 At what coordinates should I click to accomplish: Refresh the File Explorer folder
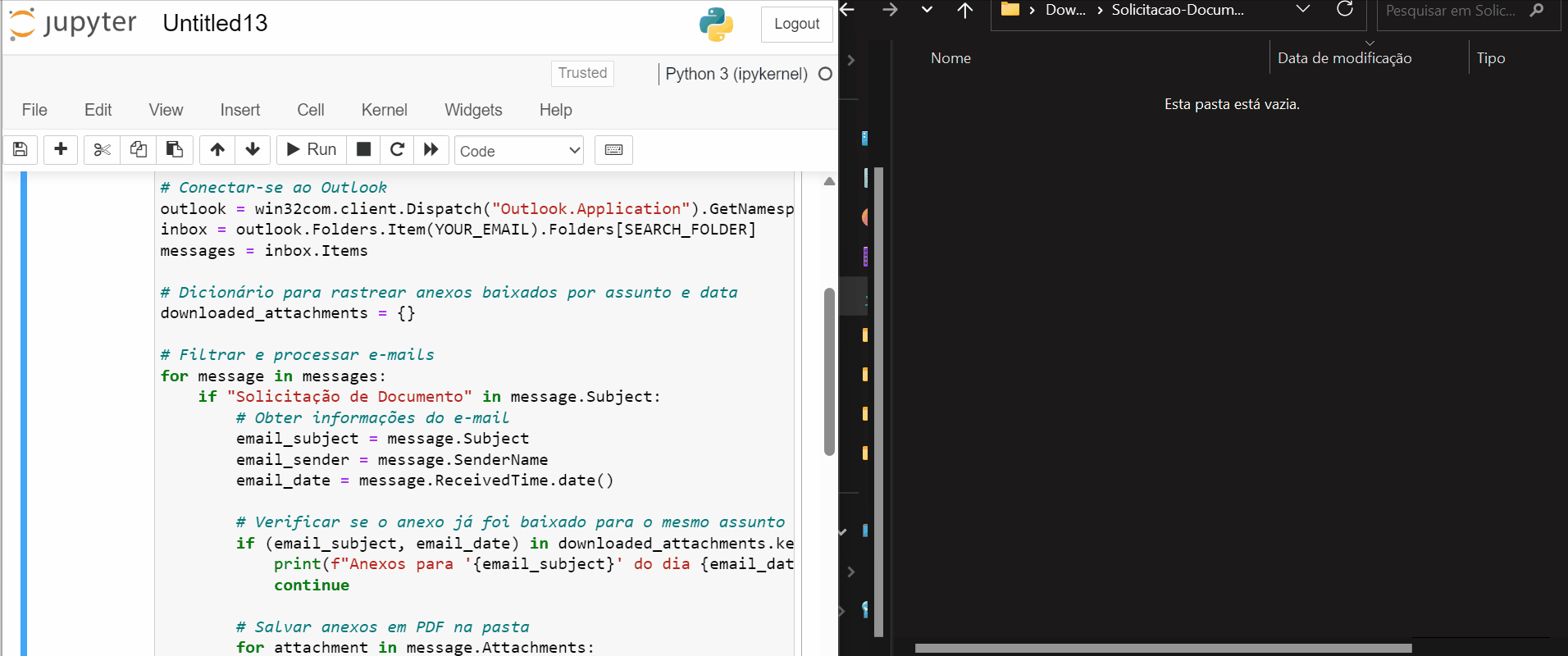[1345, 10]
